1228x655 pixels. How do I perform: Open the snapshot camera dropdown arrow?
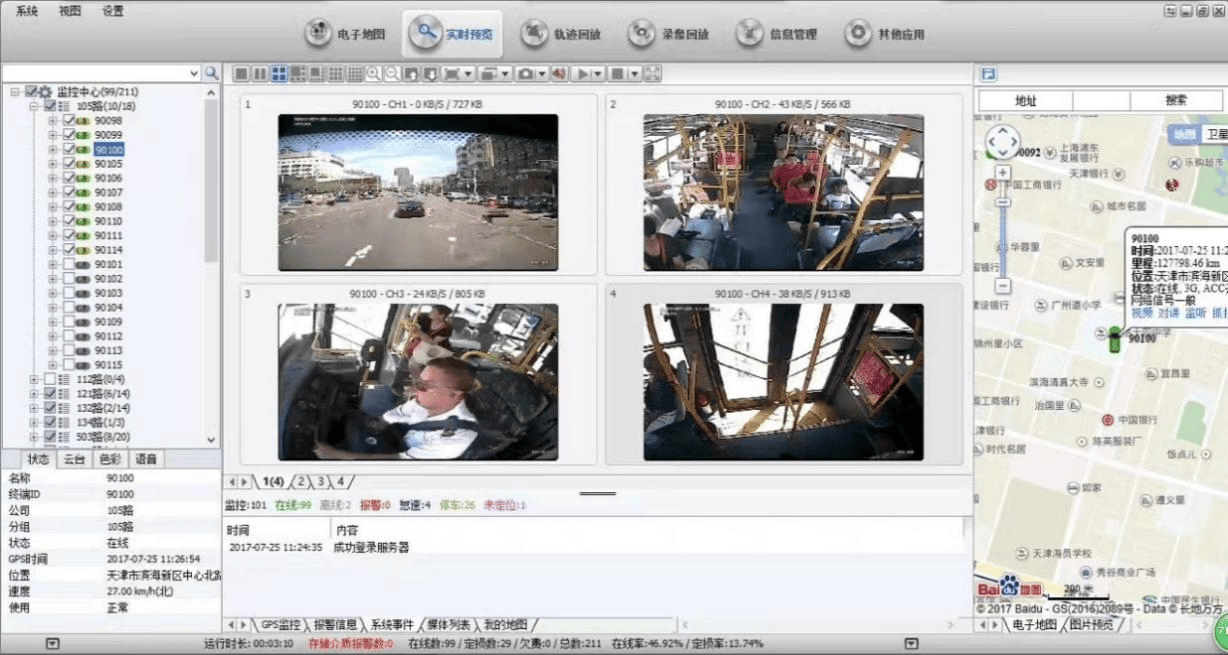coord(542,74)
